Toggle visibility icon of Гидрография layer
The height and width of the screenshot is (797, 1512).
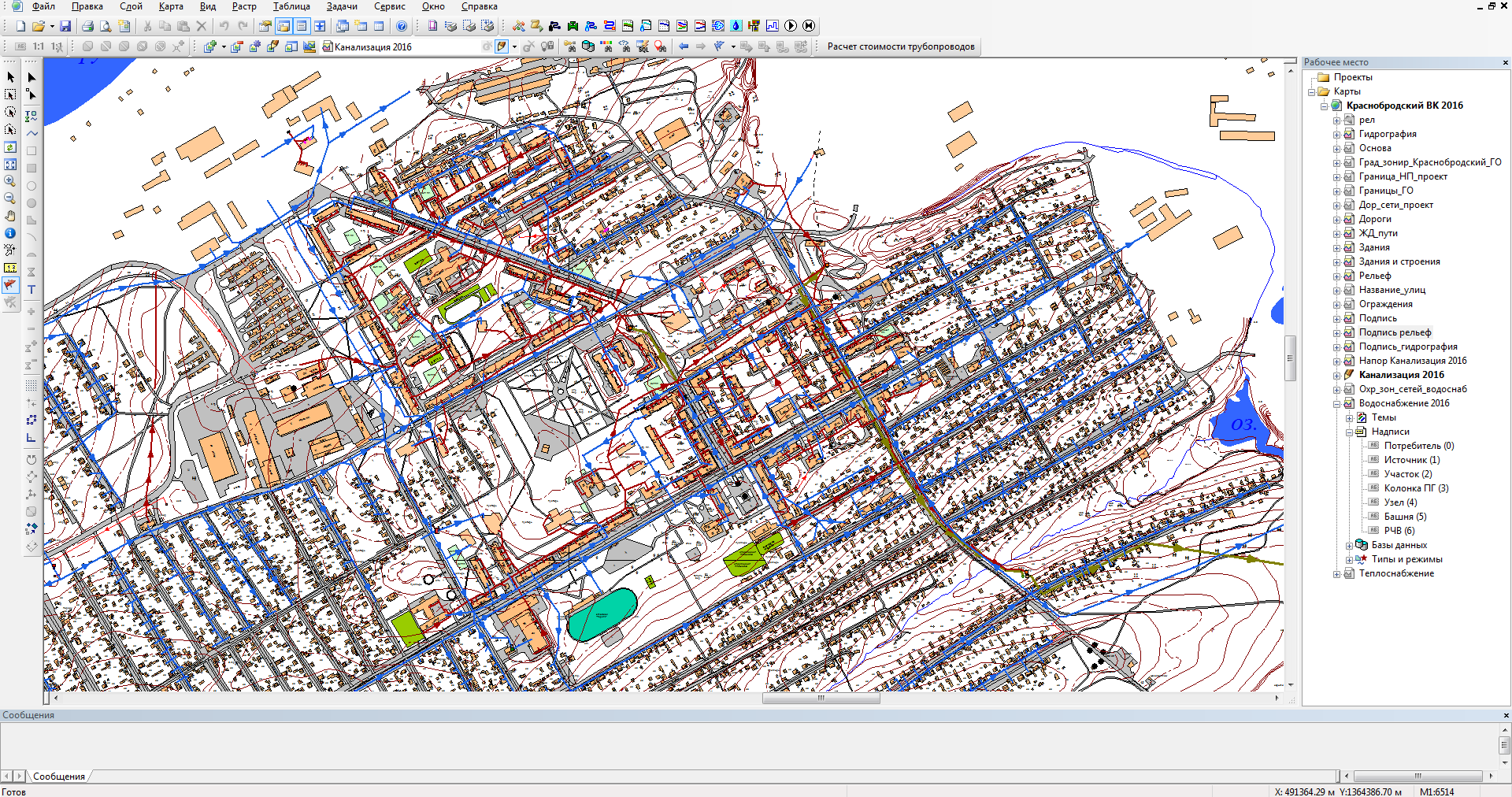[x=1349, y=134]
